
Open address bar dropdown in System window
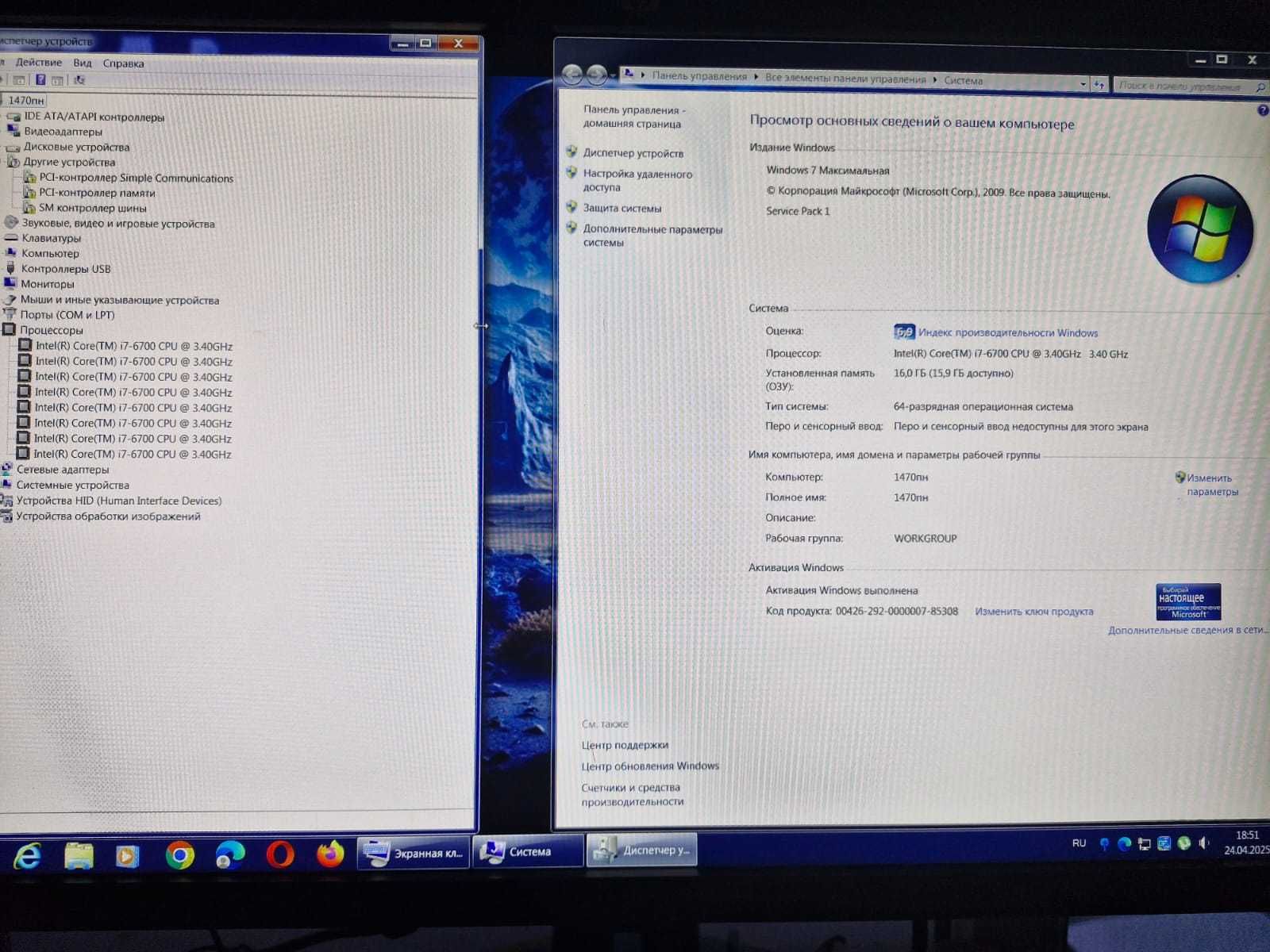(x=1083, y=83)
